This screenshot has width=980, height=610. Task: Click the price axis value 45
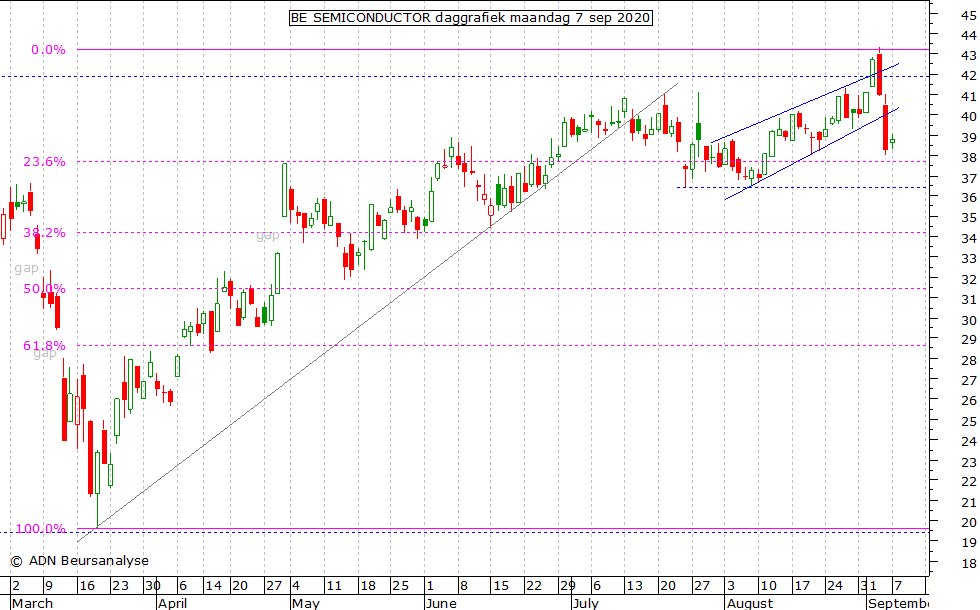[x=969, y=16]
